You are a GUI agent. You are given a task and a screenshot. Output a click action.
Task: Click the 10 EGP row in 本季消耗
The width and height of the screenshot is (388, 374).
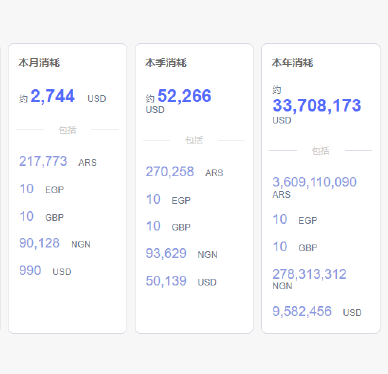(x=168, y=200)
